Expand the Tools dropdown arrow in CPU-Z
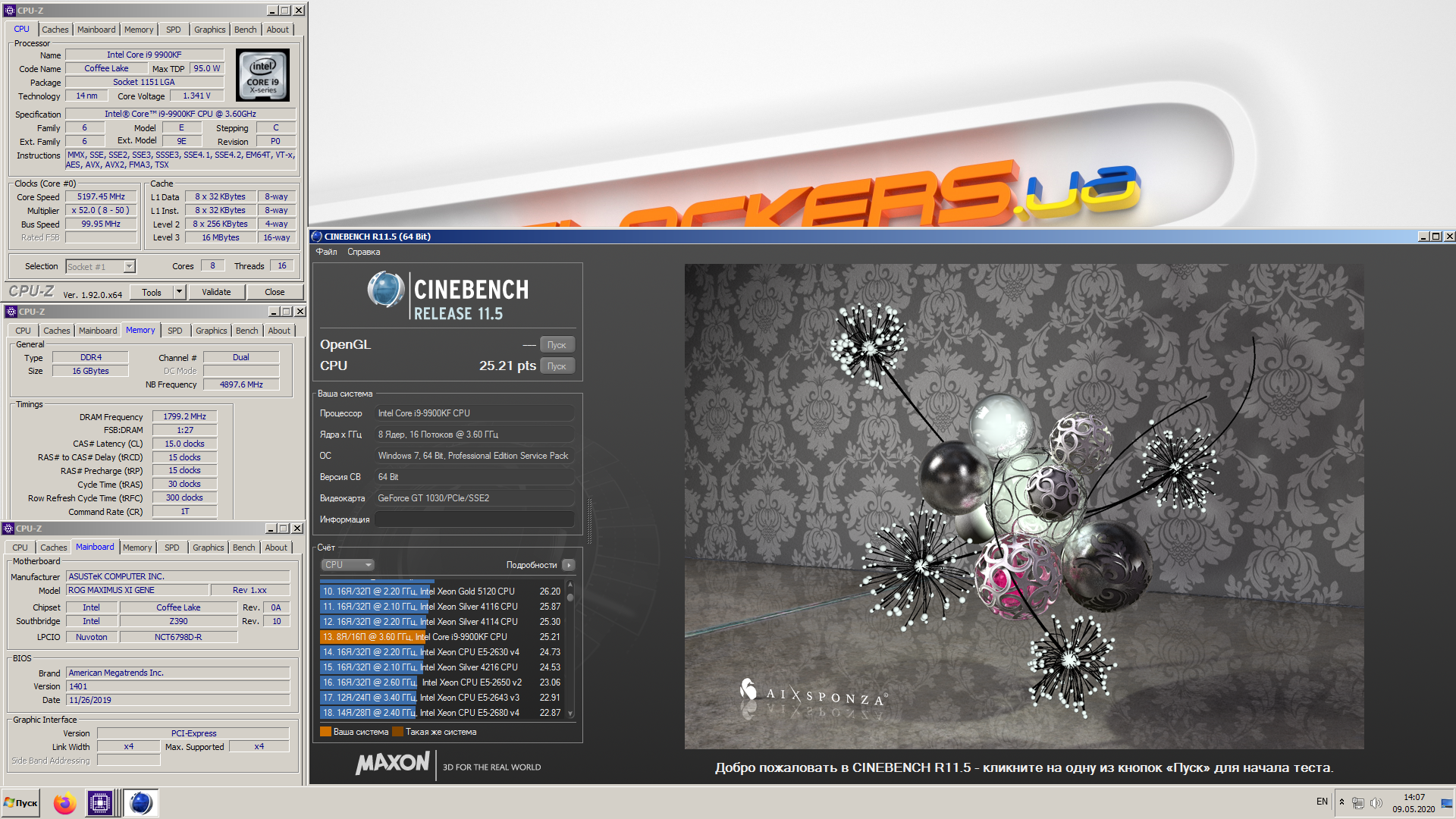The image size is (1456, 819). point(180,292)
